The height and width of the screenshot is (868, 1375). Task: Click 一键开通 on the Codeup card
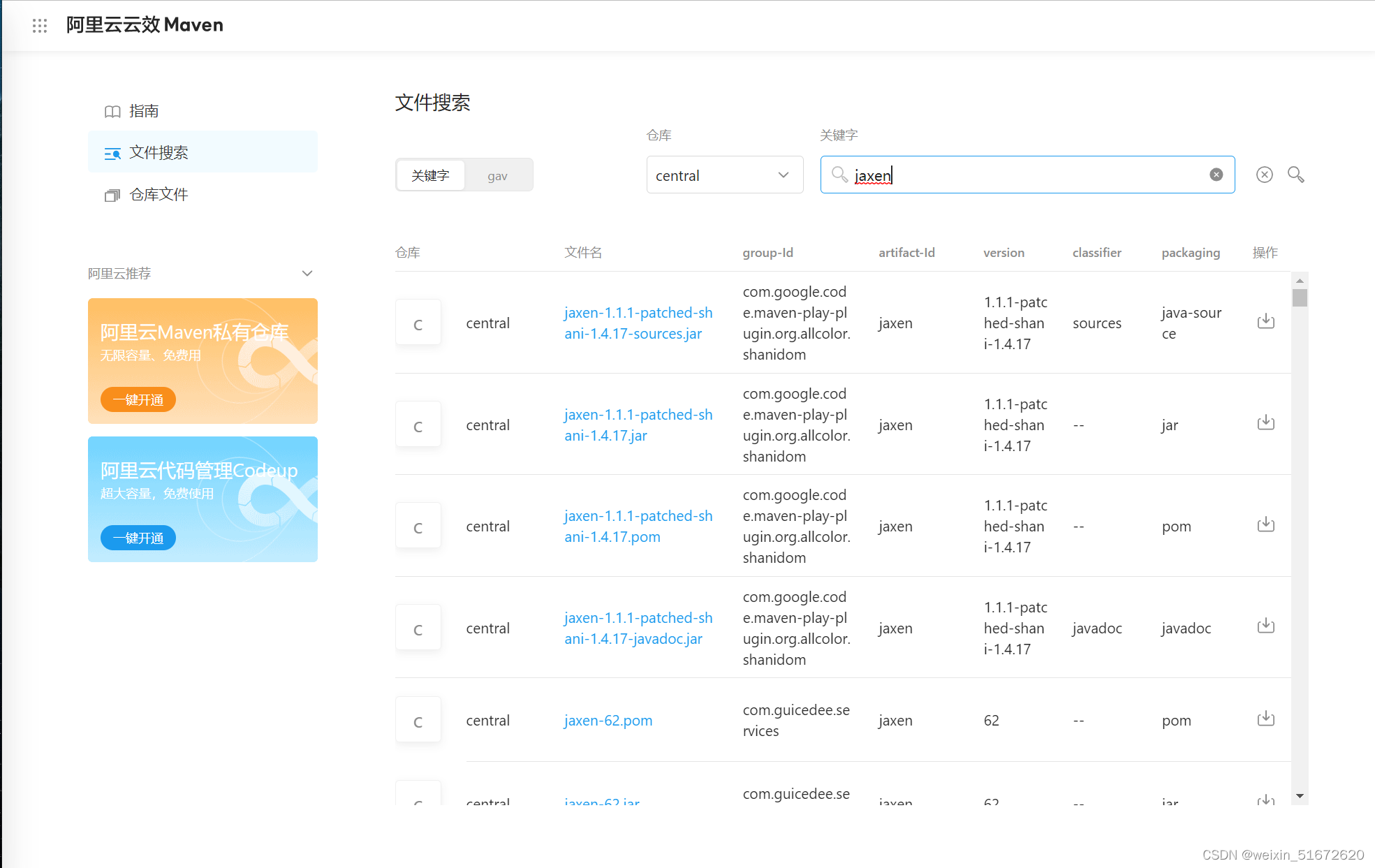(138, 538)
